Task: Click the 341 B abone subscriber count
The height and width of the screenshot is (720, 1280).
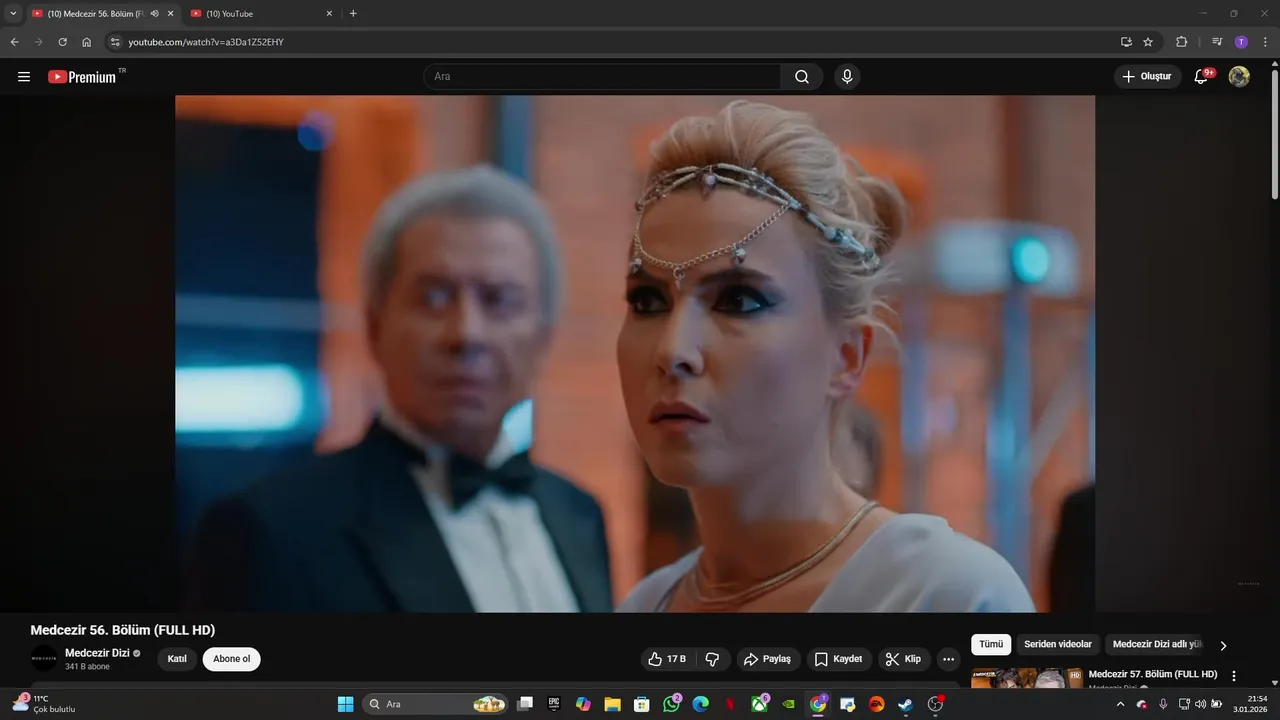Action: click(87, 667)
